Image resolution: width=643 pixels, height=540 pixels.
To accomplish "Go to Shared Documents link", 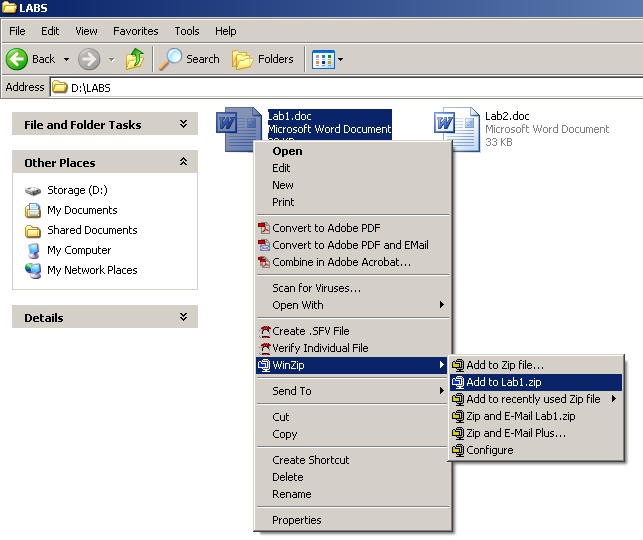I will pyautogui.click(x=92, y=230).
